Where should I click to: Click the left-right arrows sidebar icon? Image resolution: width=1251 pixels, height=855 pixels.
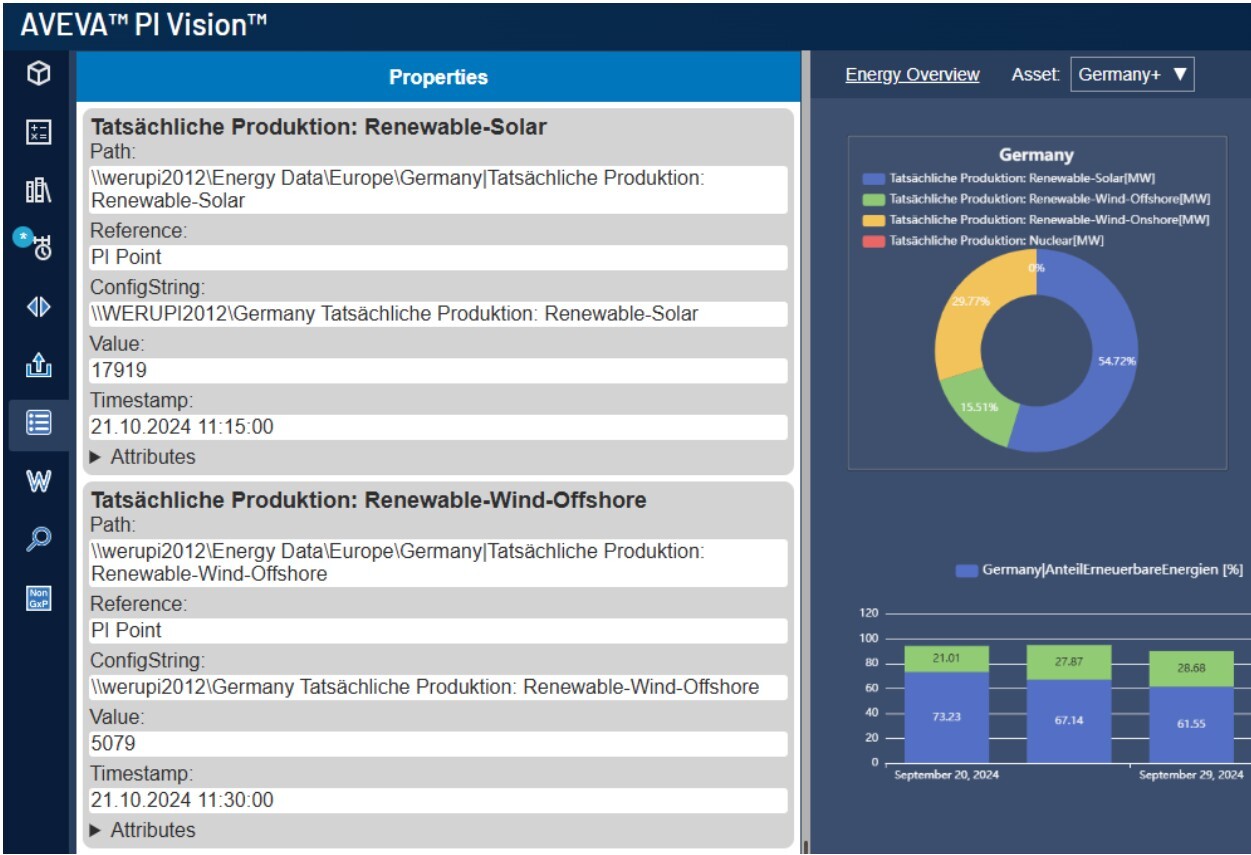coord(38,307)
